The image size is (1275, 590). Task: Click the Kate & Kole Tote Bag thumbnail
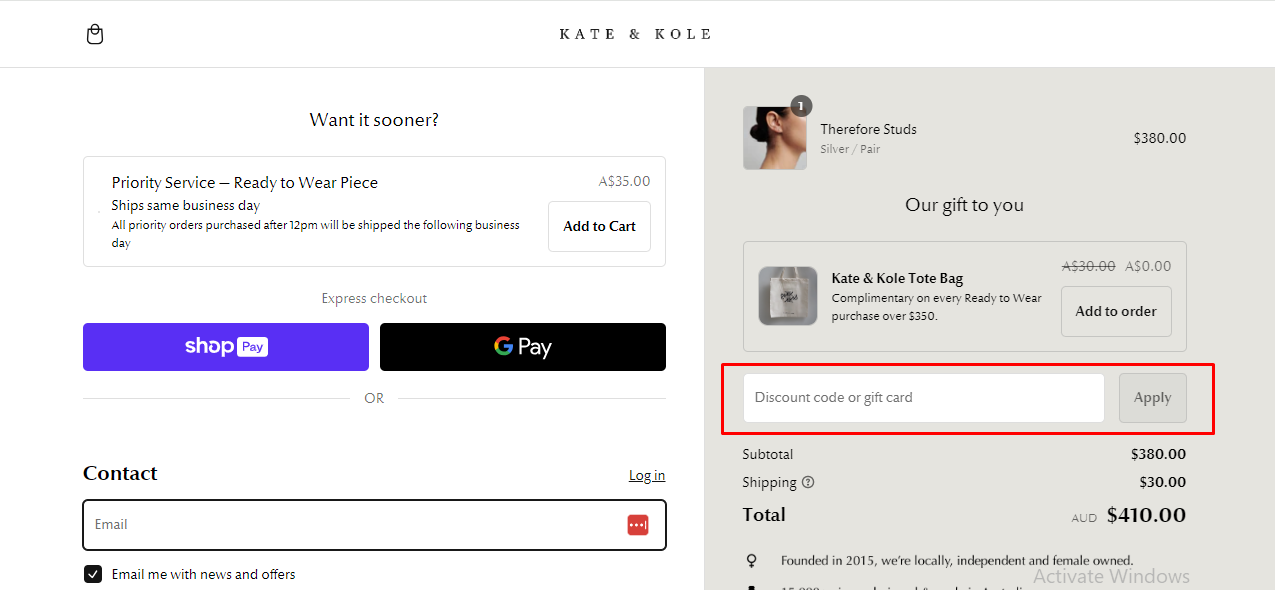click(788, 296)
